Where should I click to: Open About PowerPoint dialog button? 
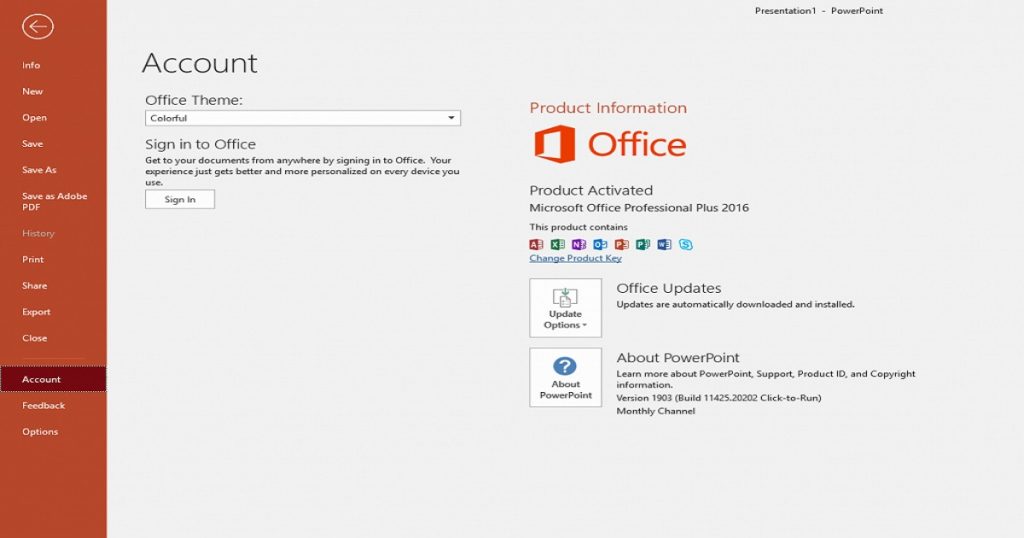566,377
